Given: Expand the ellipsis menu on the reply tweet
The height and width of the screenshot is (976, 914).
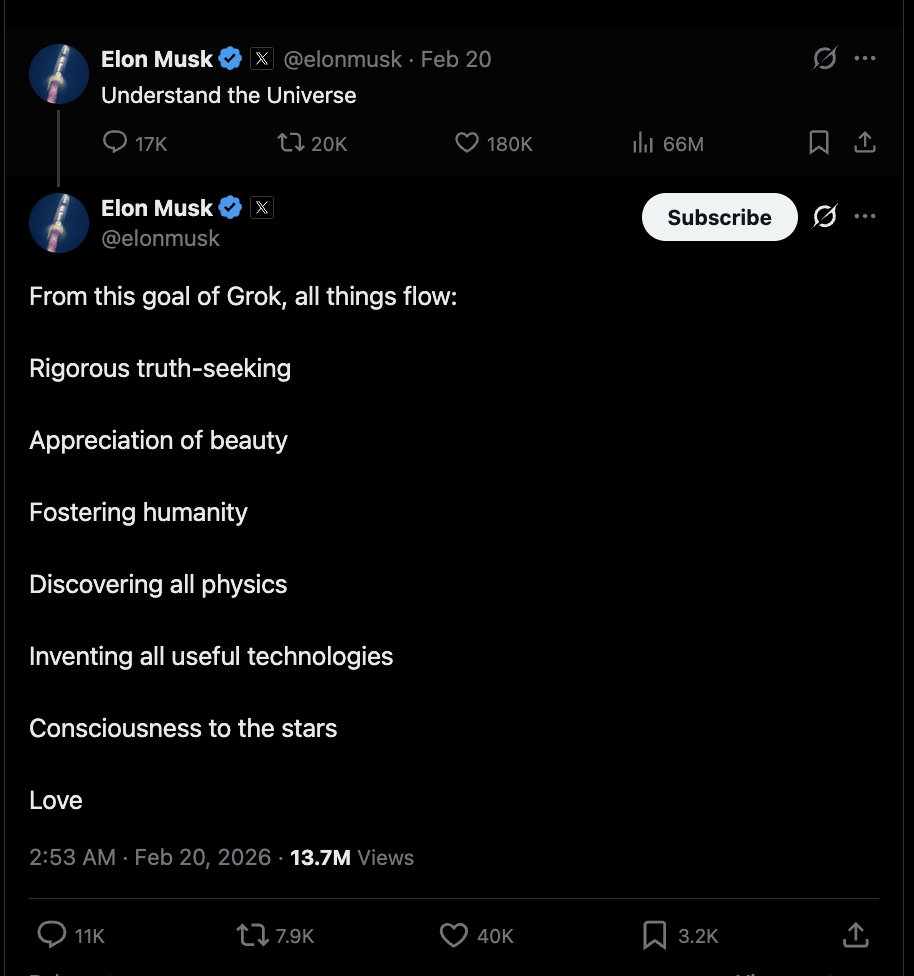Looking at the screenshot, I should [866, 216].
